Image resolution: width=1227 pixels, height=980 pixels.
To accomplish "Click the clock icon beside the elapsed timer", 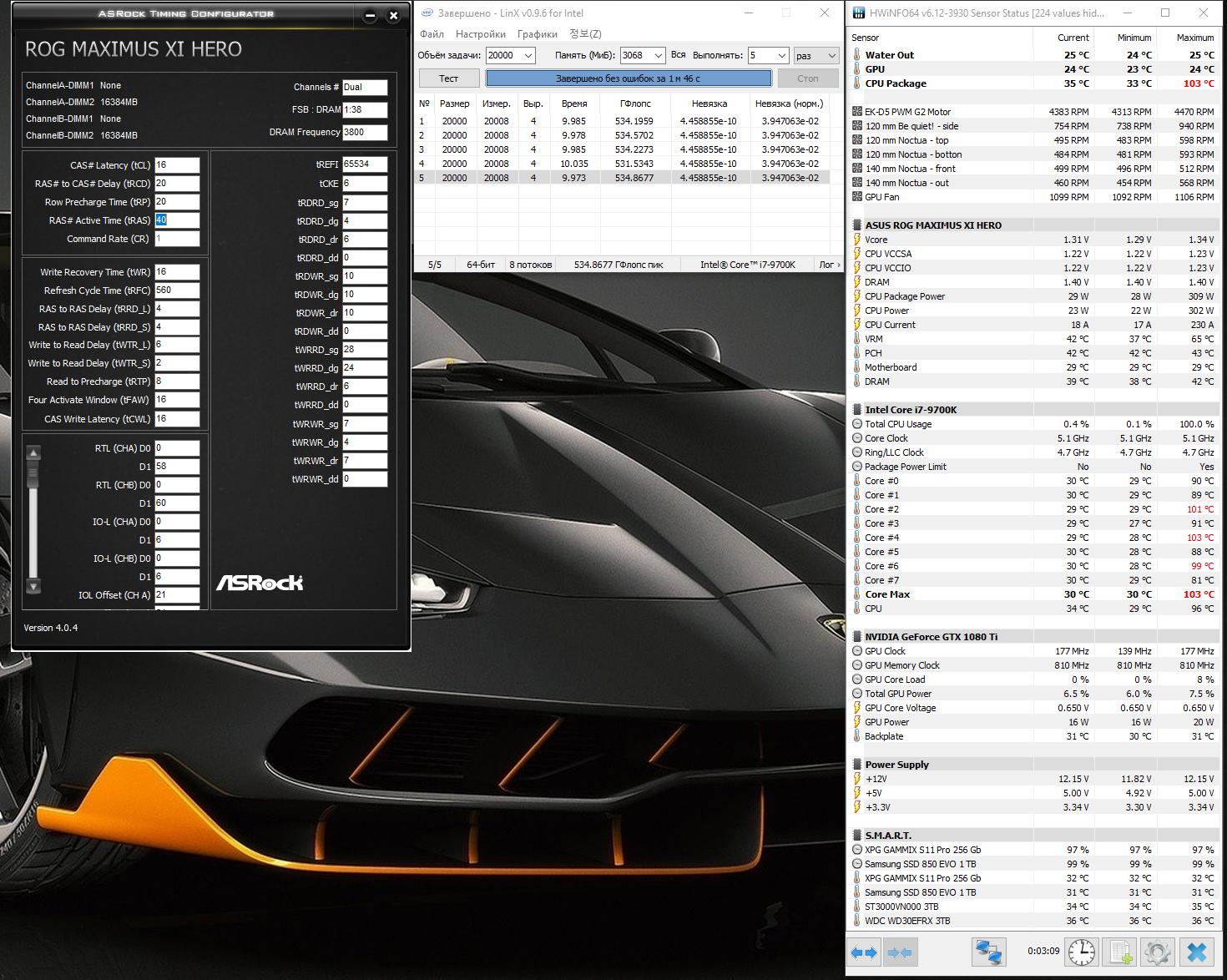I will (x=1082, y=952).
